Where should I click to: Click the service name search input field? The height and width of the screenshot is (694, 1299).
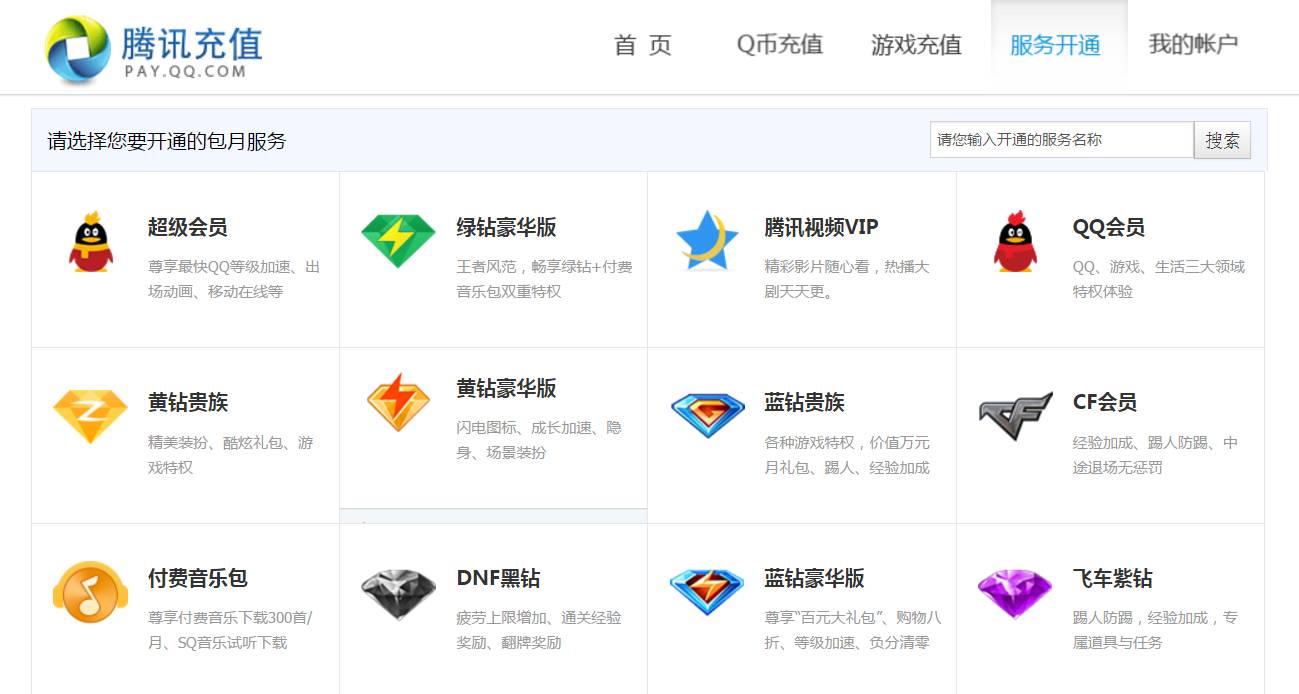point(1060,140)
